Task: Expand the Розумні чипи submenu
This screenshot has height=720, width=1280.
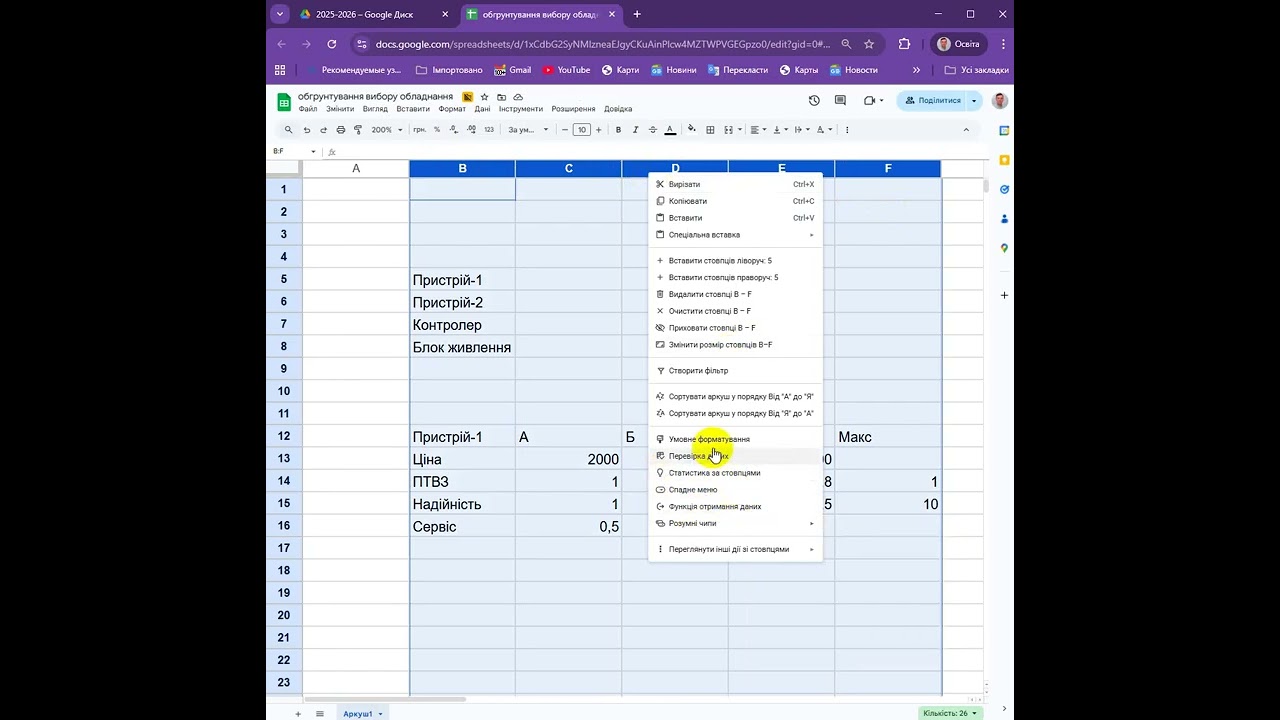Action: pos(735,523)
